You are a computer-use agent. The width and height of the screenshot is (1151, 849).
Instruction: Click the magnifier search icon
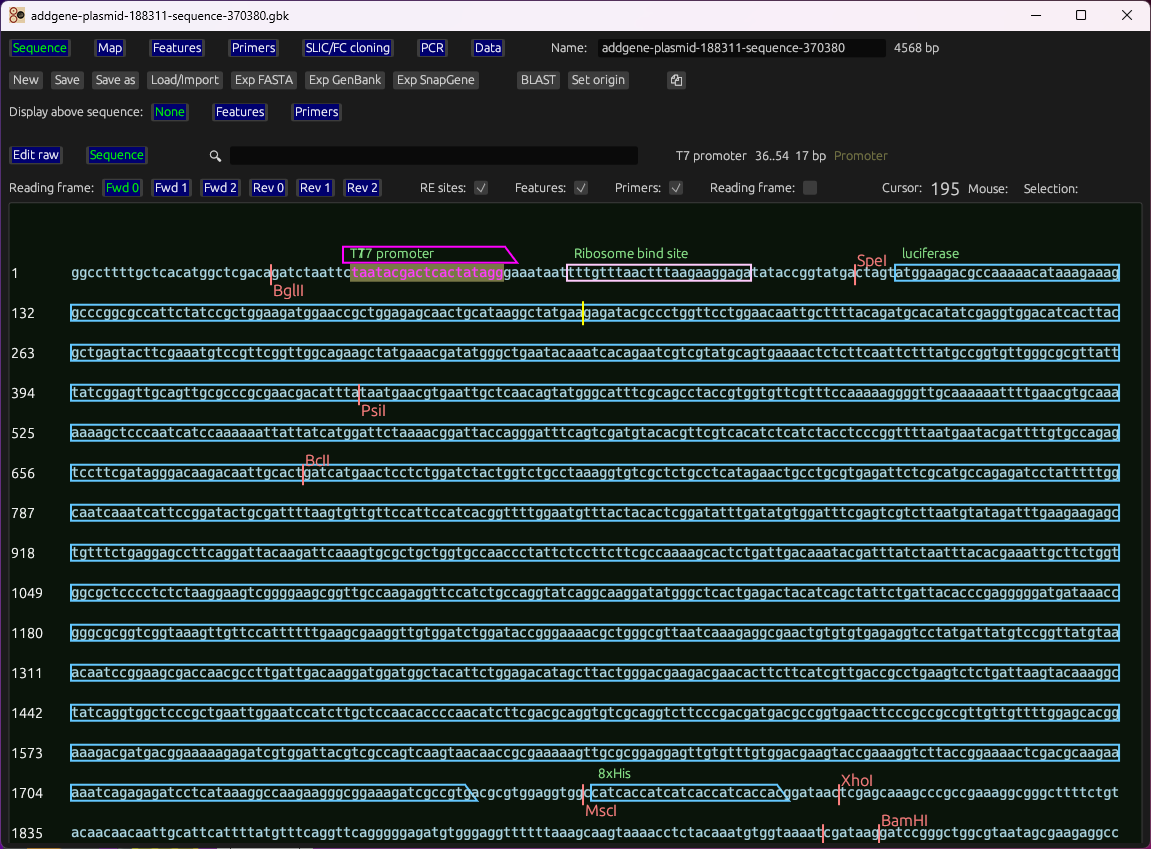[x=215, y=156]
